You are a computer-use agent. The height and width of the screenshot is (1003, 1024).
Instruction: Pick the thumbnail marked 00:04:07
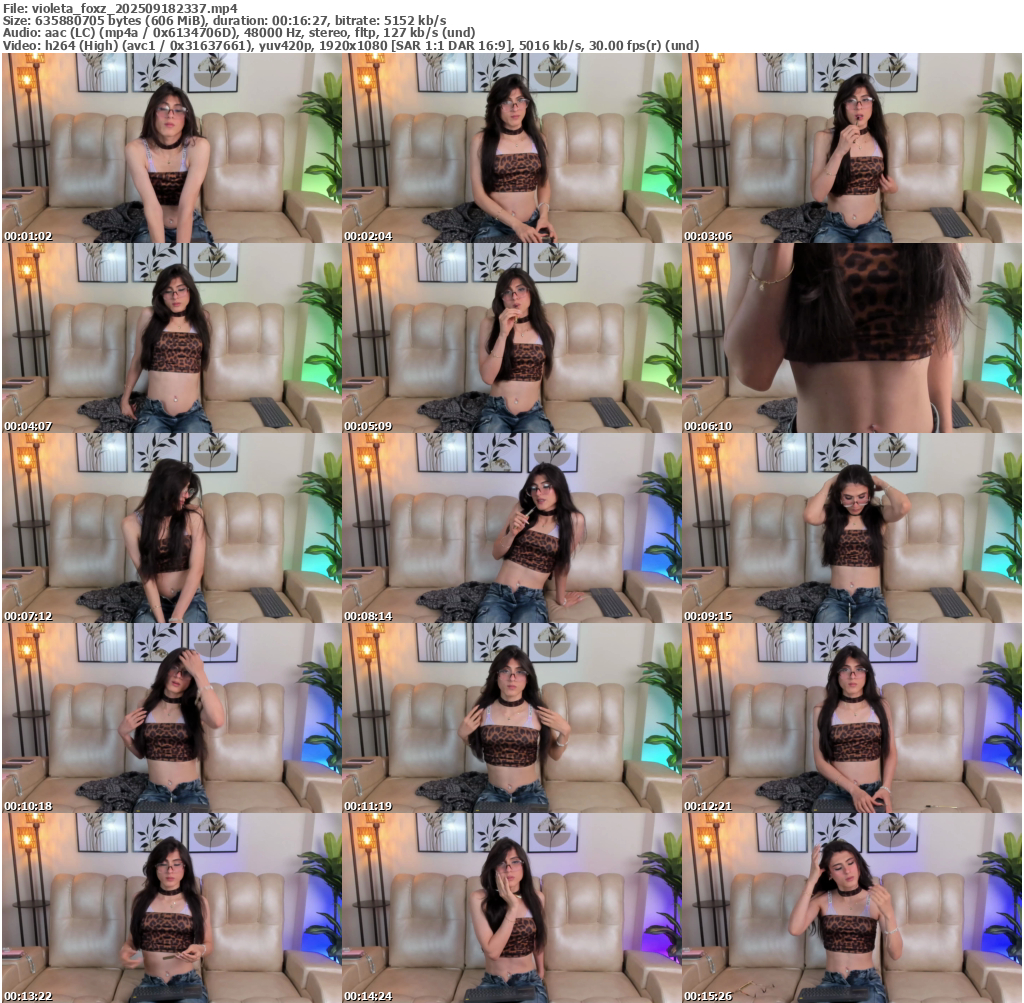pyautogui.click(x=171, y=338)
